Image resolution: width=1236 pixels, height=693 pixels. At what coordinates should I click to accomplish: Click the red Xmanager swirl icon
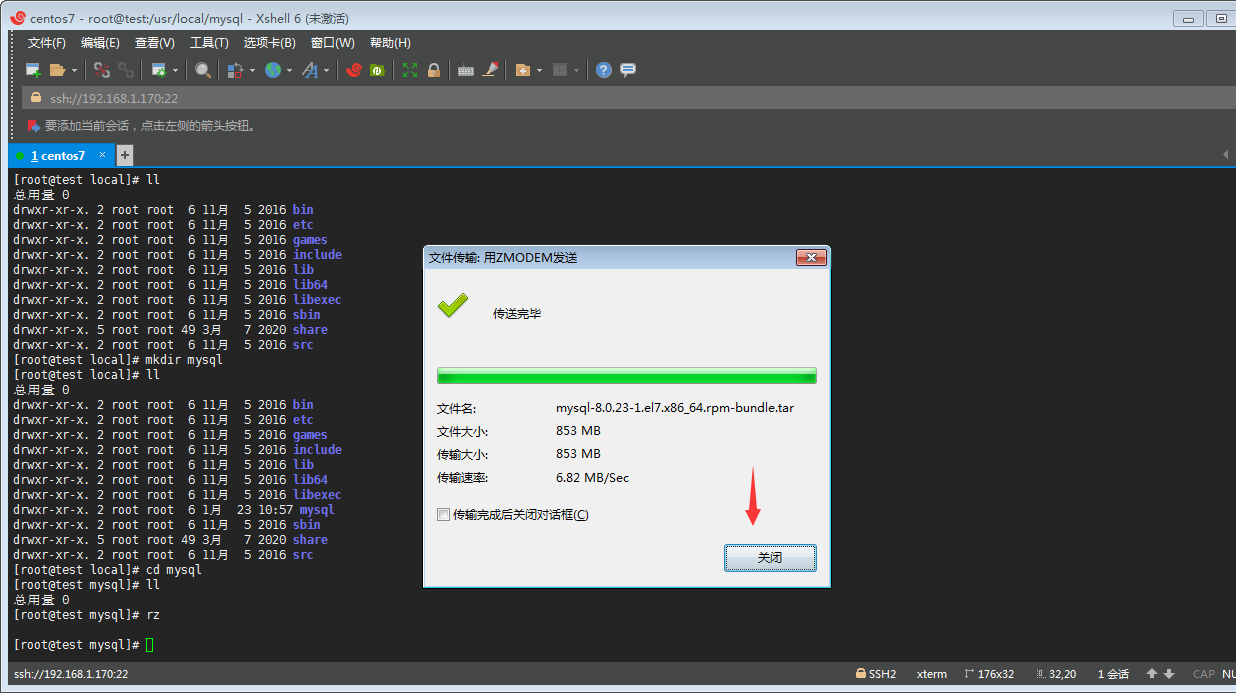tap(353, 70)
